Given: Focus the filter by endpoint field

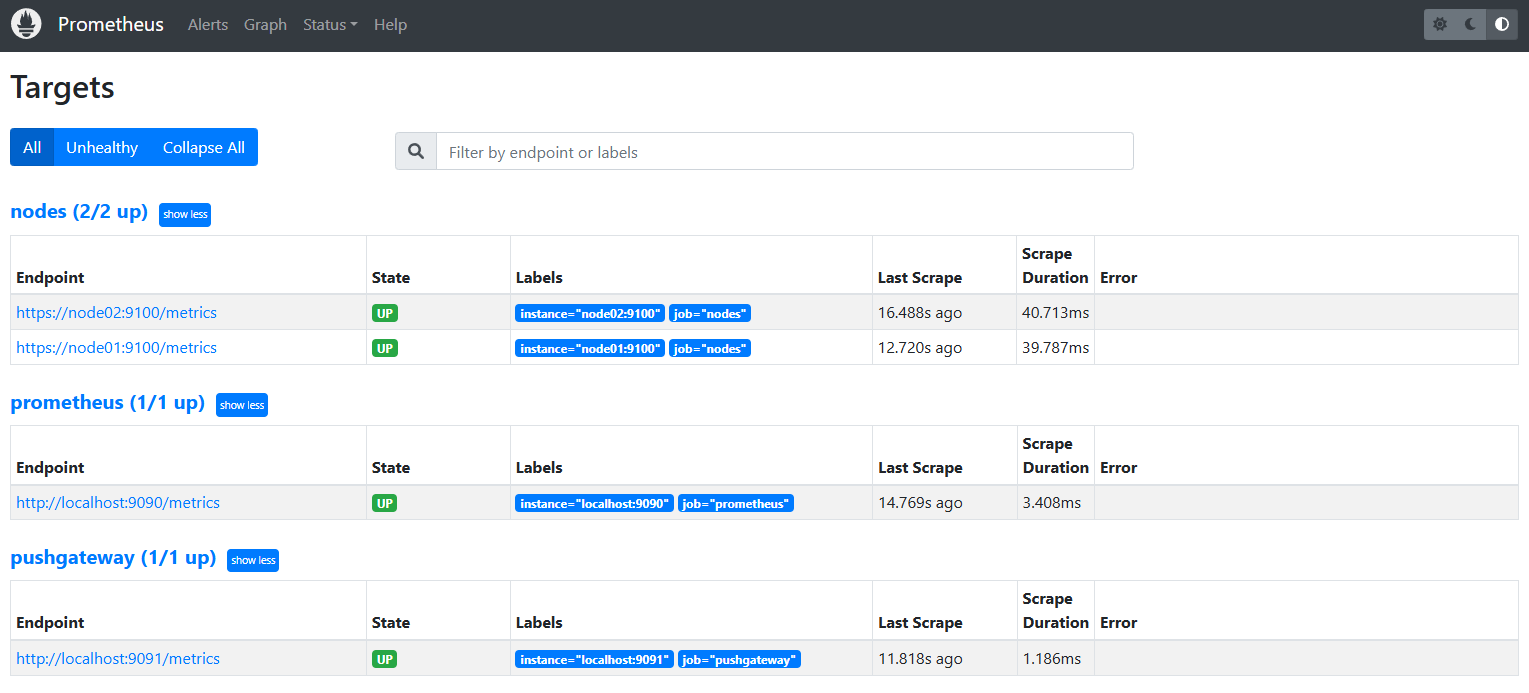Looking at the screenshot, I should (x=785, y=152).
